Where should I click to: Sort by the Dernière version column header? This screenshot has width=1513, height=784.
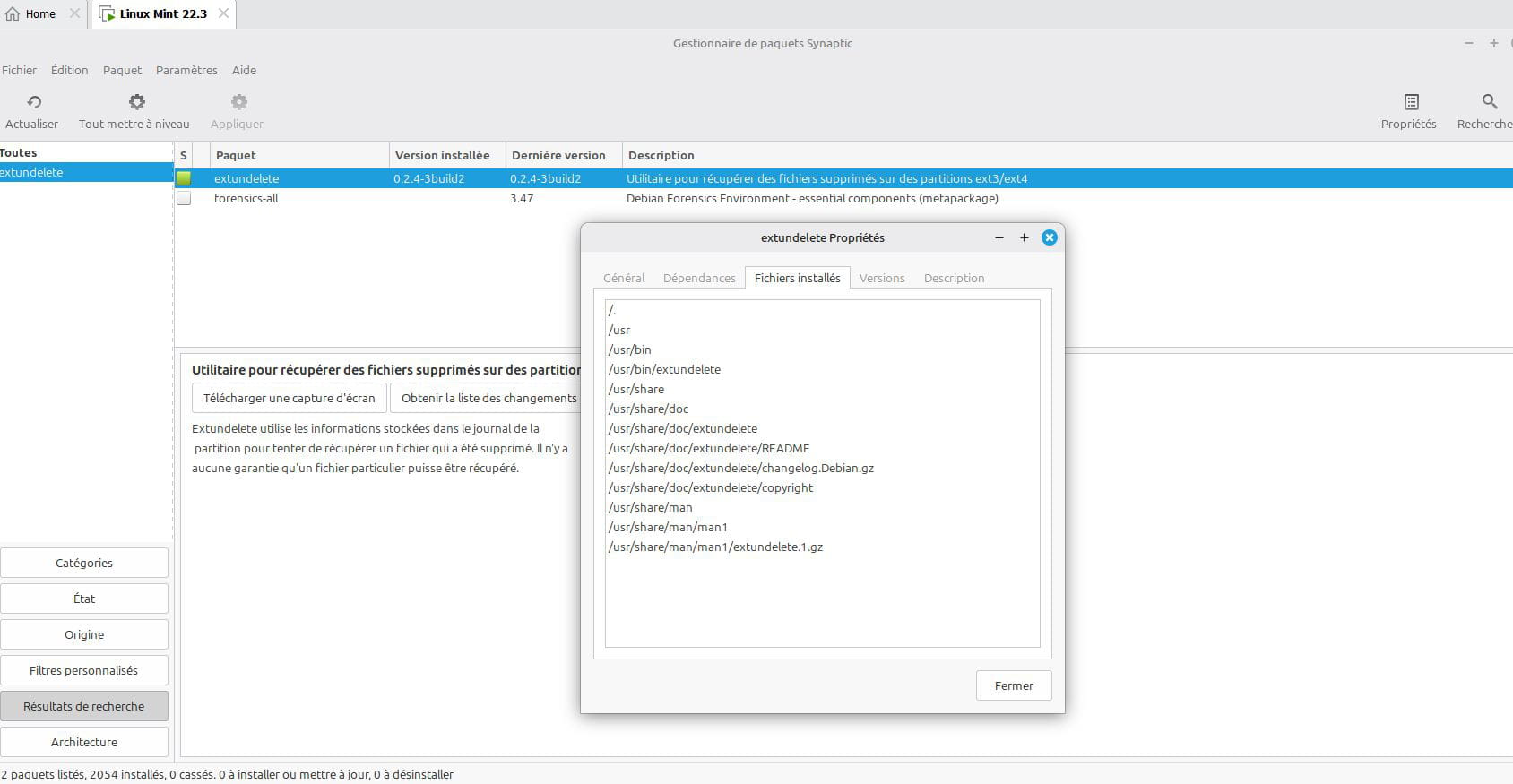pos(558,155)
